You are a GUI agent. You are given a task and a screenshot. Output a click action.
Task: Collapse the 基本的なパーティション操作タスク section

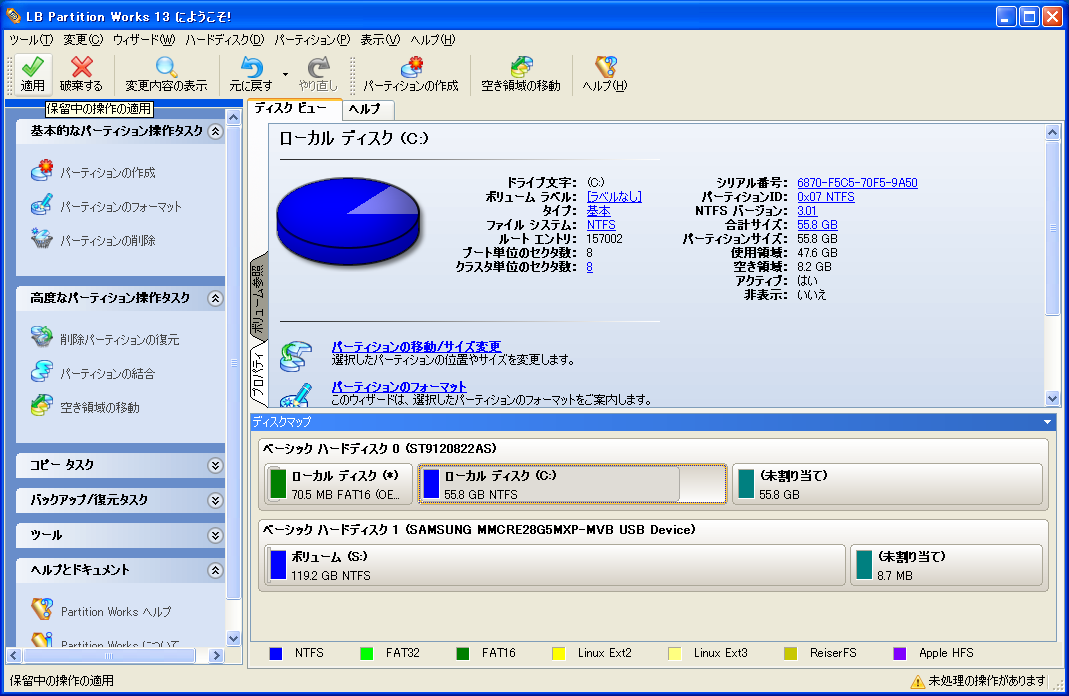pyautogui.click(x=215, y=131)
